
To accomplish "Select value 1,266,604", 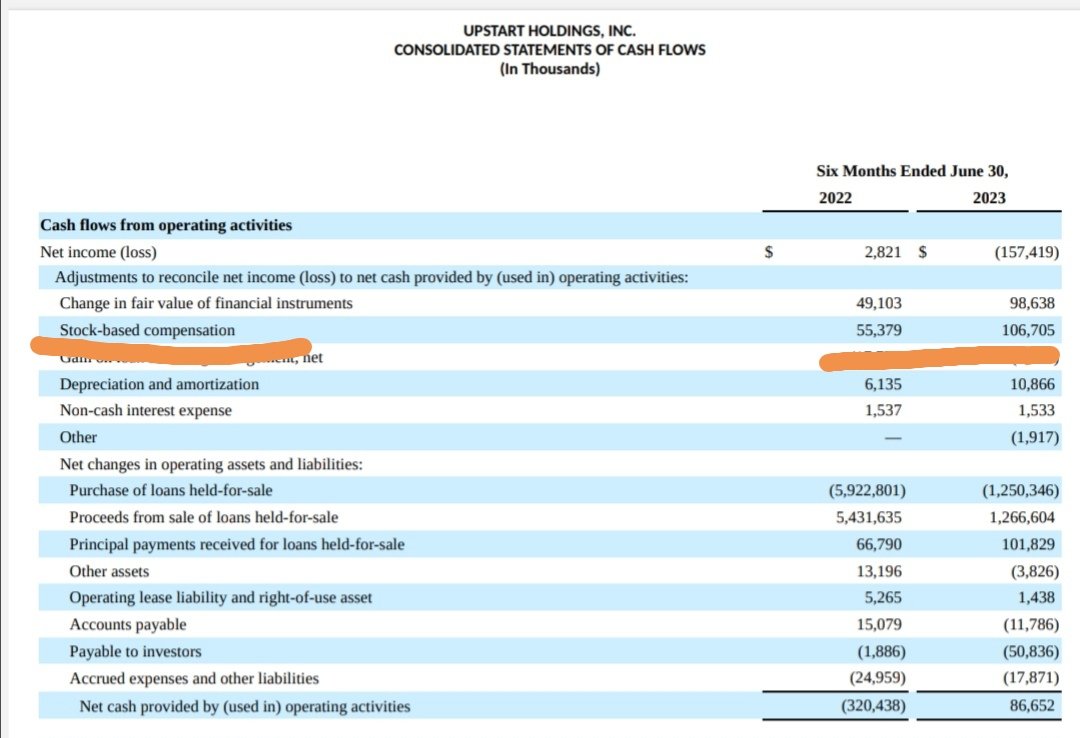I will click(x=1022, y=517).
